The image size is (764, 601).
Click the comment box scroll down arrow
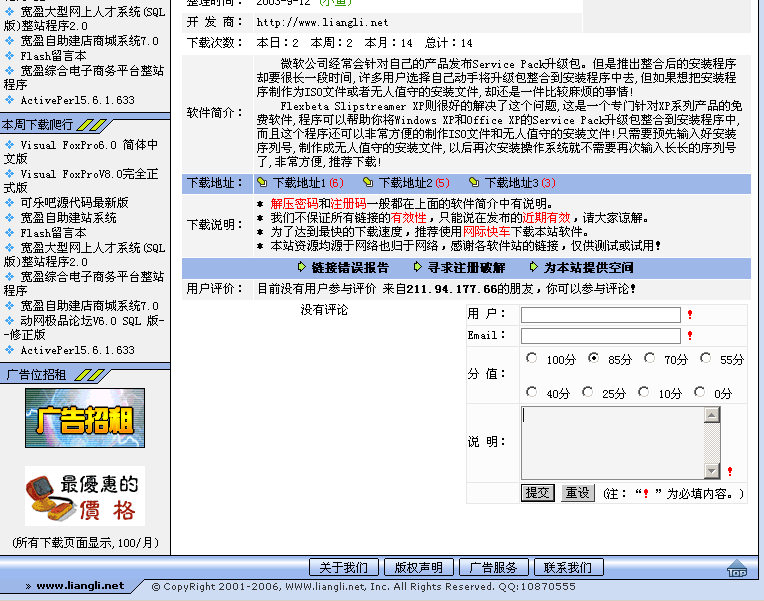click(x=713, y=471)
